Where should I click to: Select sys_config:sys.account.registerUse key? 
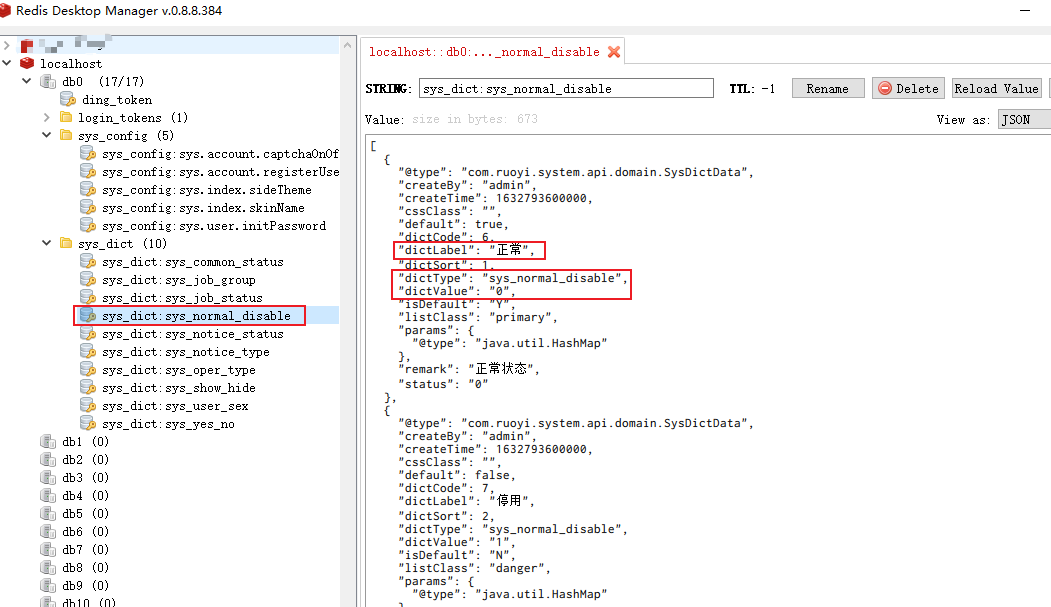(221, 172)
